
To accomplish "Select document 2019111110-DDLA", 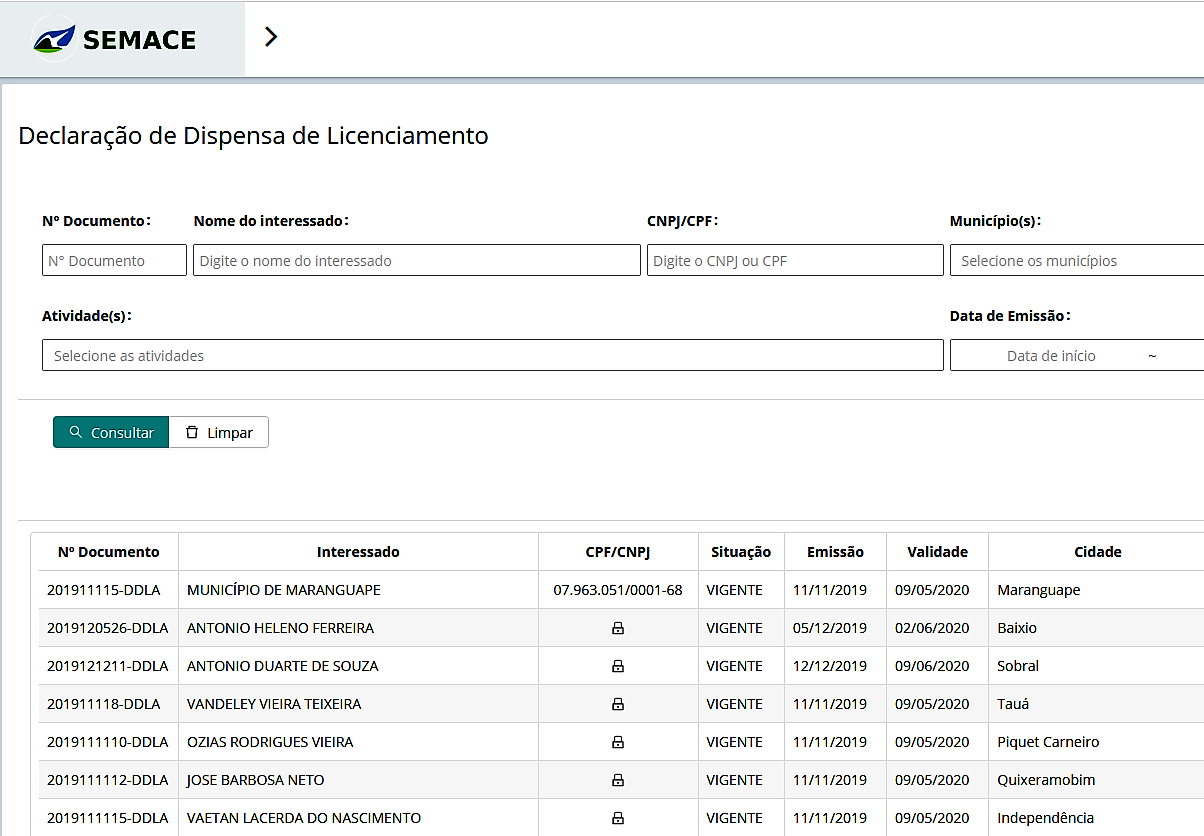I will click(108, 742).
